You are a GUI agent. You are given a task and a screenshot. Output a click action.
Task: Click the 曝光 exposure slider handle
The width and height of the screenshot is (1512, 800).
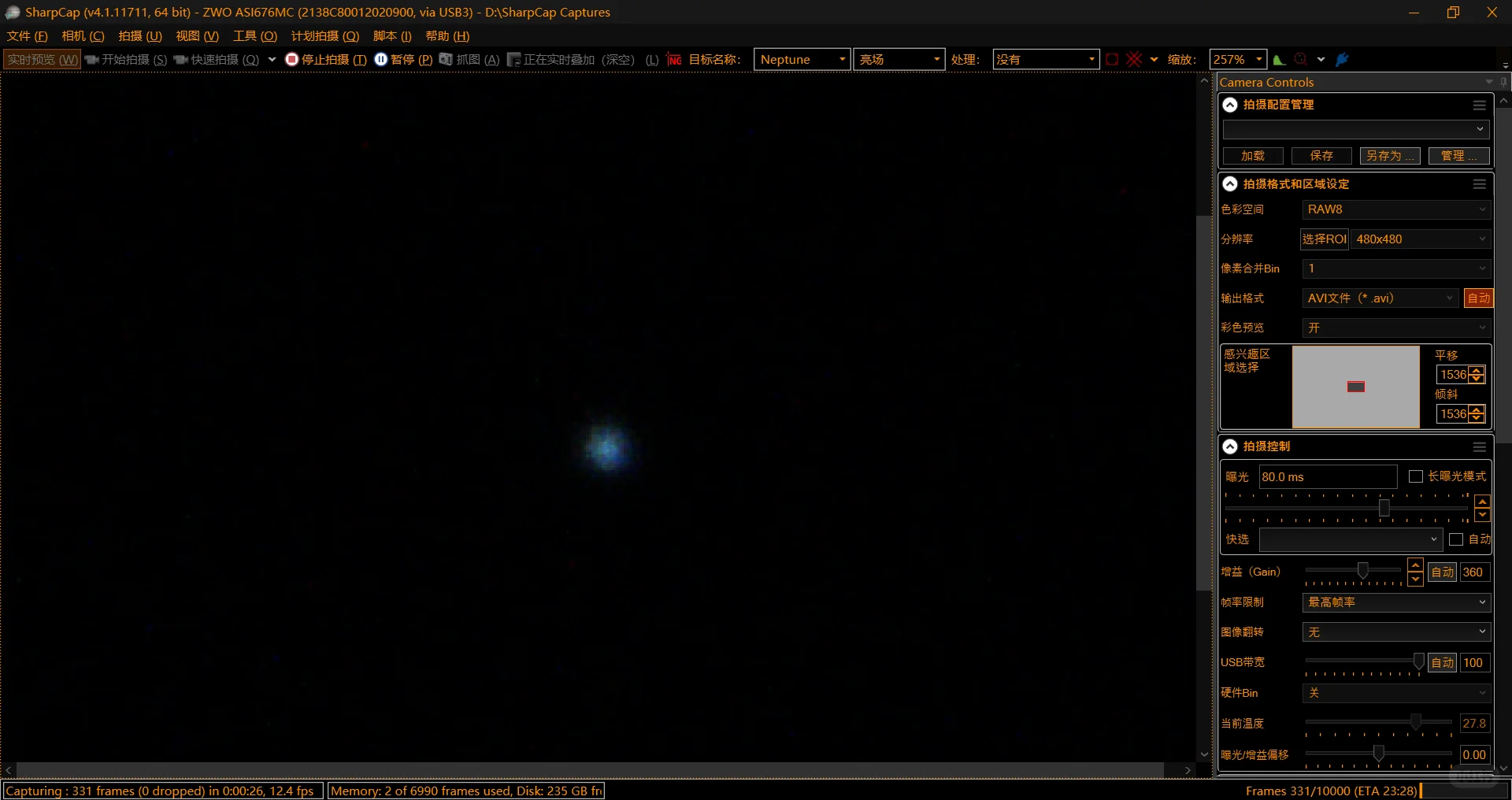[1384, 508]
